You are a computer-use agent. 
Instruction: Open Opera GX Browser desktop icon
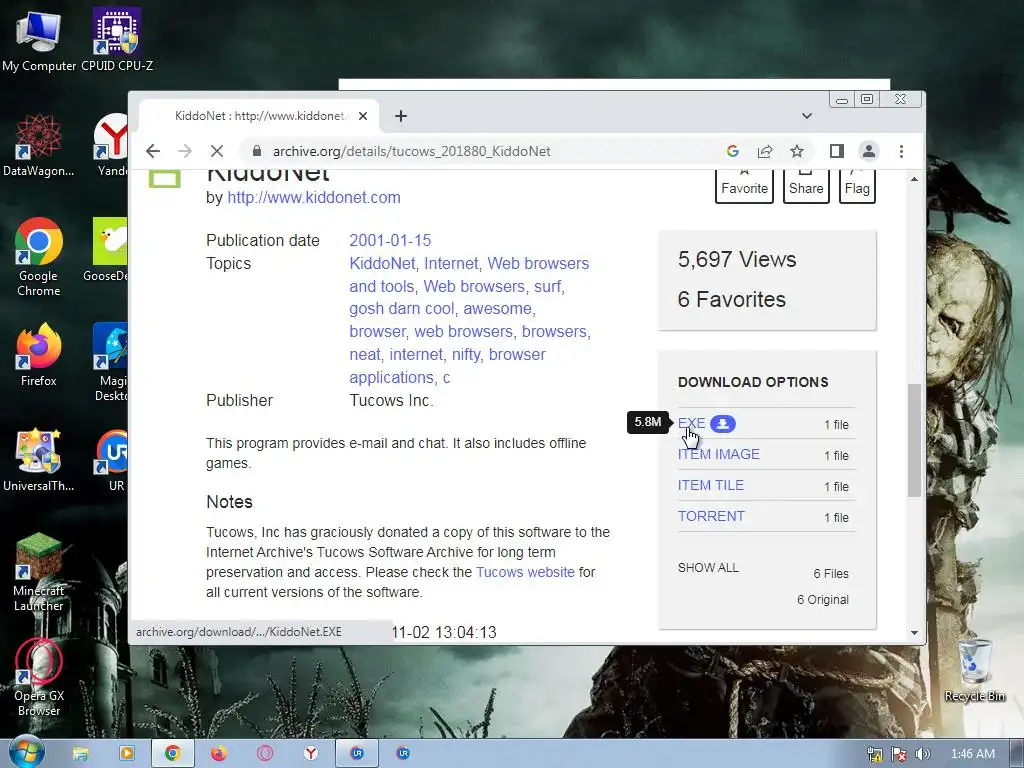(39, 677)
